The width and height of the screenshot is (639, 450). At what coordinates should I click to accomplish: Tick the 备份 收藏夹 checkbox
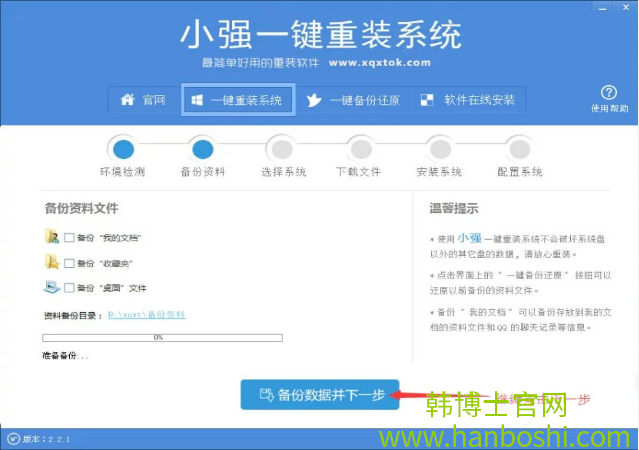(69, 263)
